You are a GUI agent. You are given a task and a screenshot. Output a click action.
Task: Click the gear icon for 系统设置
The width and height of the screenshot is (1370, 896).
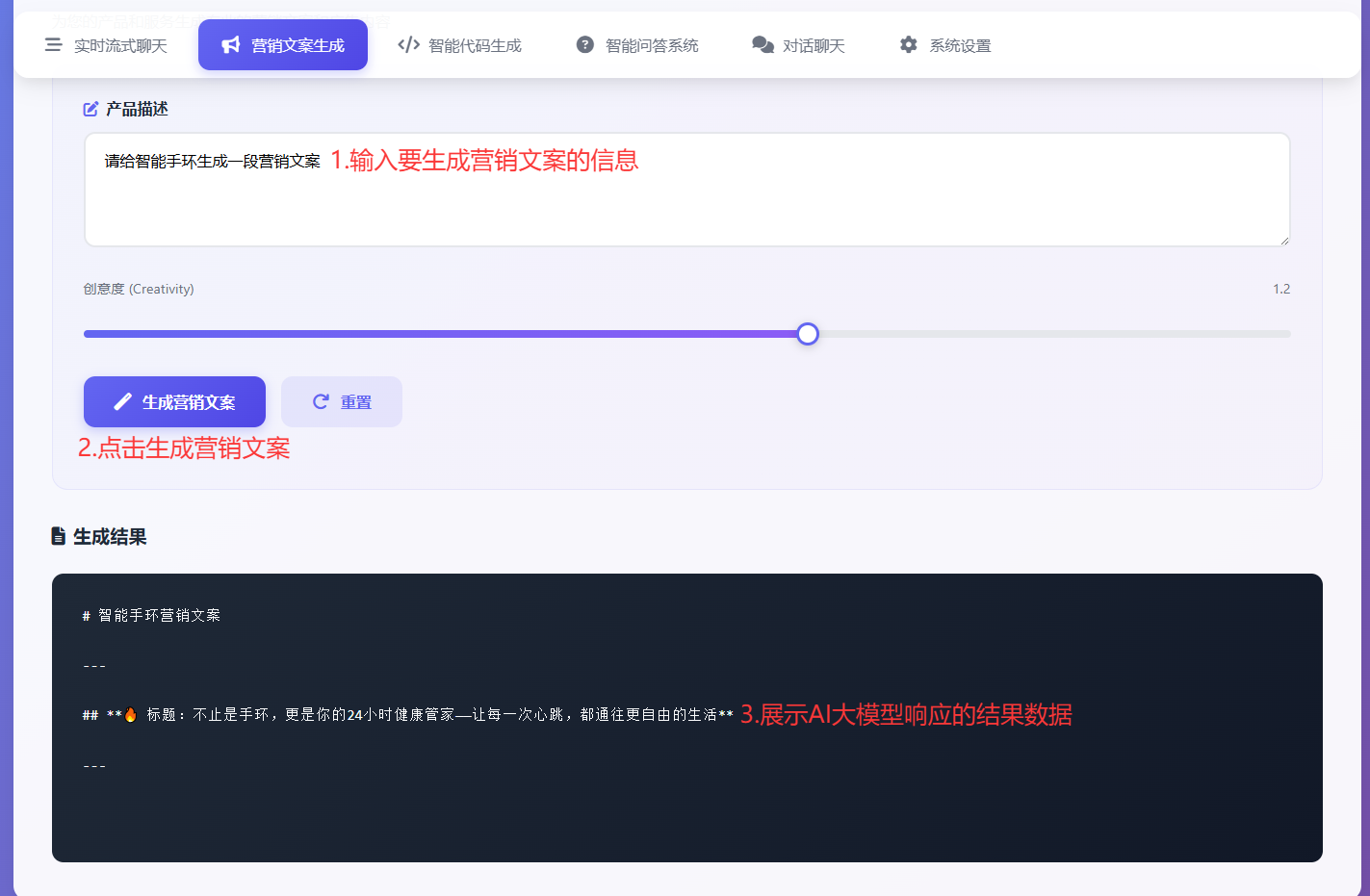909,45
